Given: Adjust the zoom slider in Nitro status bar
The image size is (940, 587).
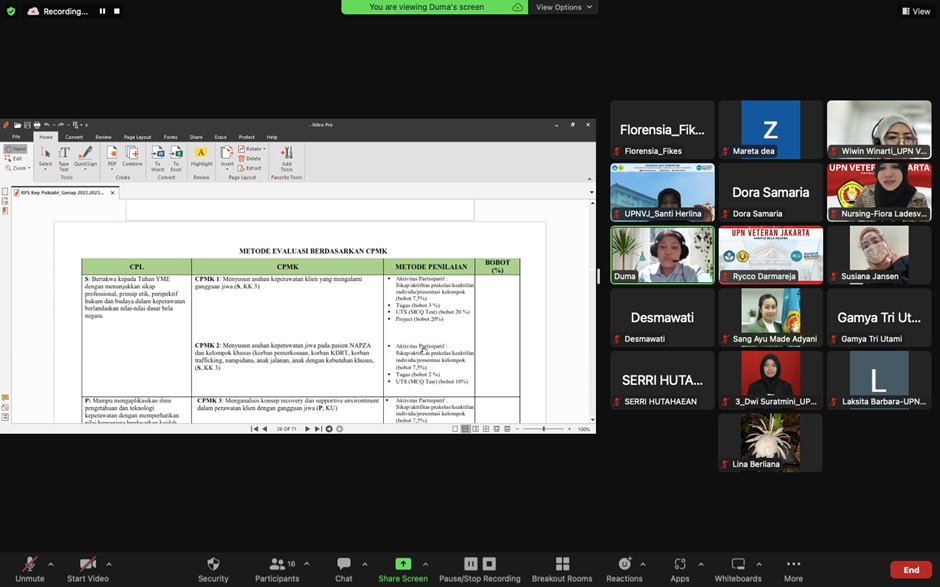Looking at the screenshot, I should tap(543, 429).
